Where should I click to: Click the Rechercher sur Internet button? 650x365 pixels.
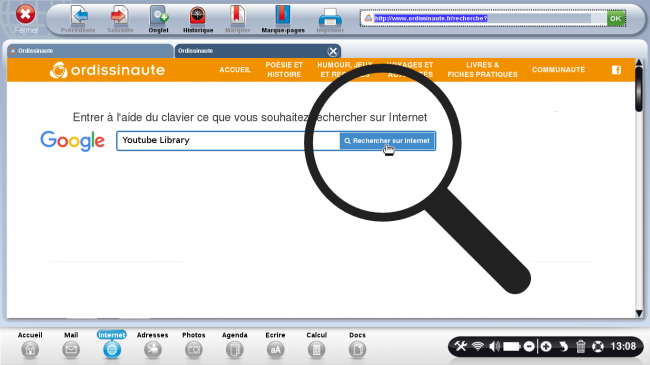pyautogui.click(x=388, y=141)
